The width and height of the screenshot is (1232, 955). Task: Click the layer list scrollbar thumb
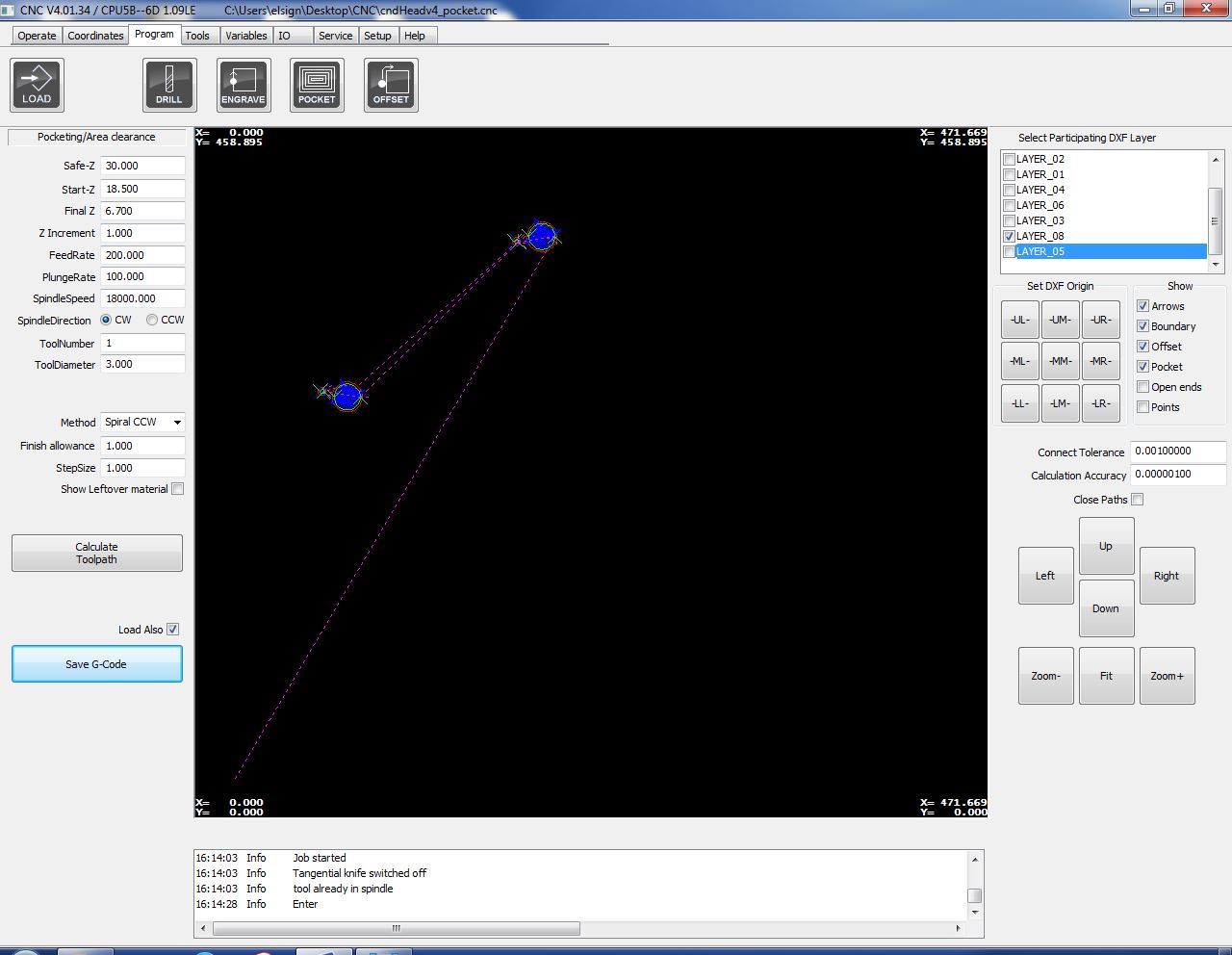pyautogui.click(x=1216, y=220)
